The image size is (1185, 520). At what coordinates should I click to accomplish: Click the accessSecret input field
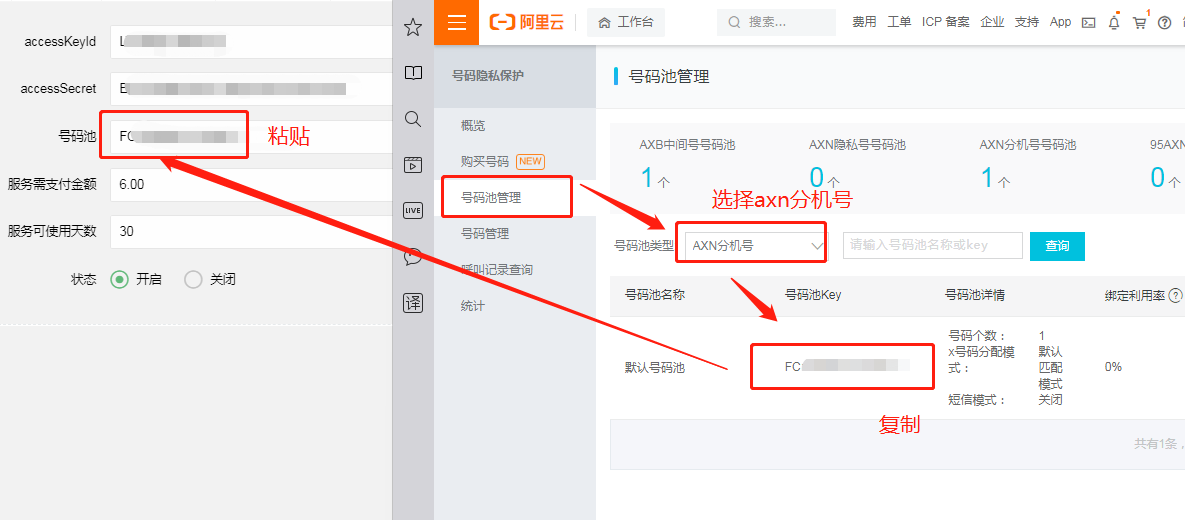click(x=251, y=89)
